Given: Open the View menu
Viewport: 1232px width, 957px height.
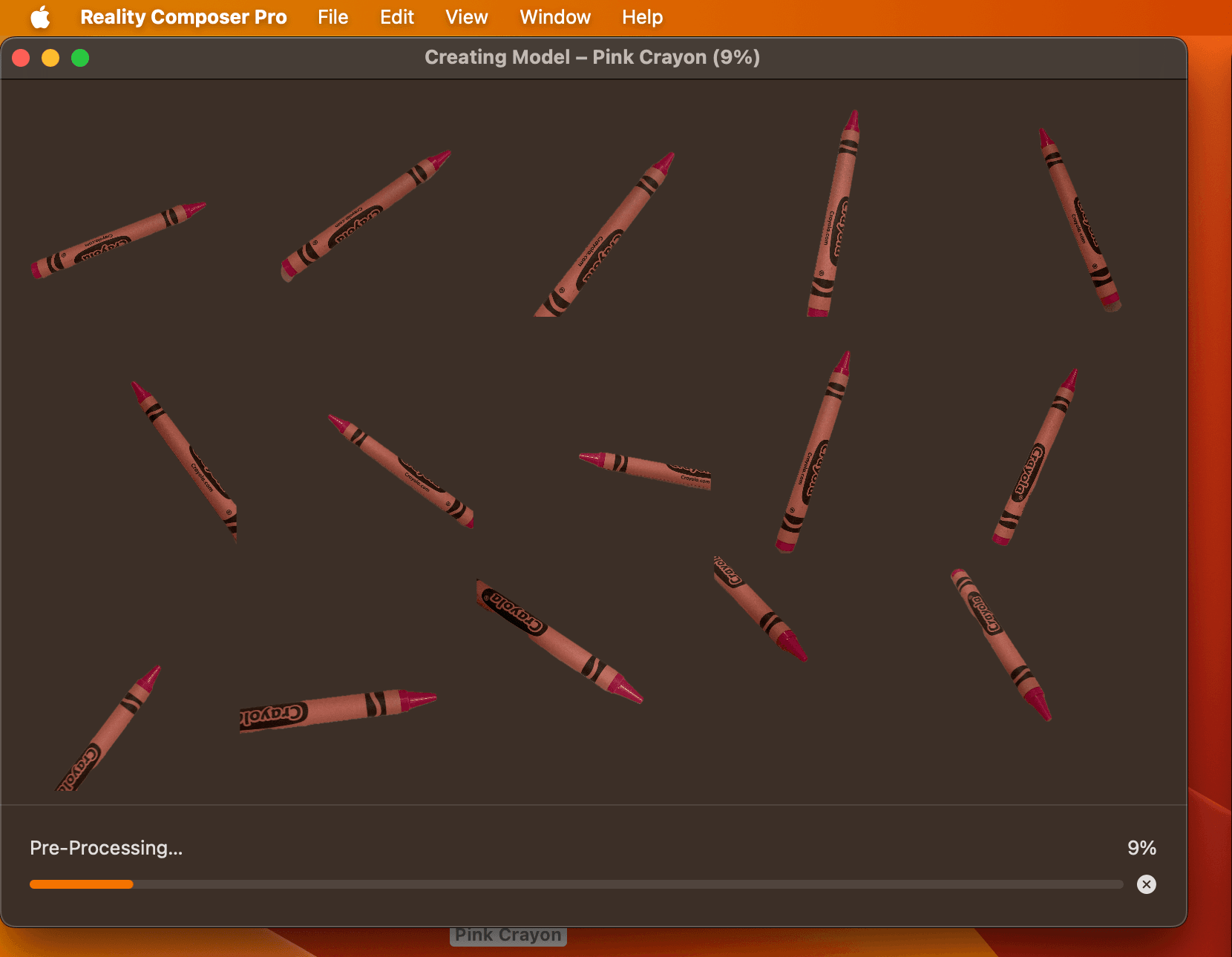Looking at the screenshot, I should 466,17.
